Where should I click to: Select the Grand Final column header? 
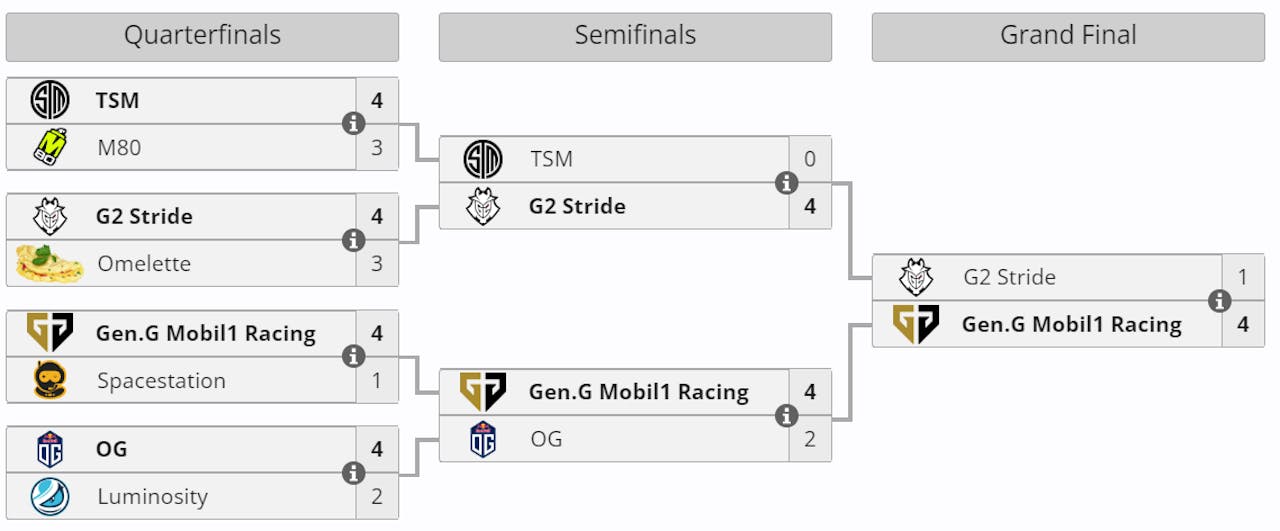point(1068,36)
